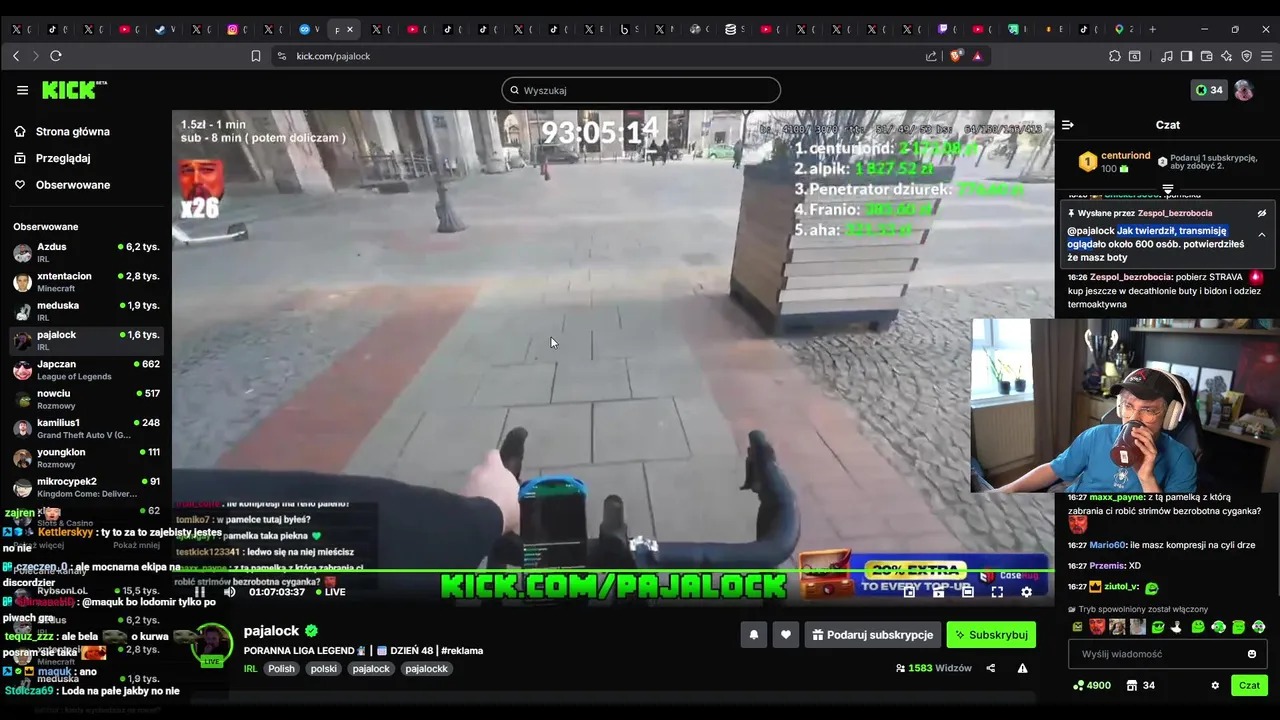Open a new browser tab
1280x720 pixels.
coord(1152,29)
